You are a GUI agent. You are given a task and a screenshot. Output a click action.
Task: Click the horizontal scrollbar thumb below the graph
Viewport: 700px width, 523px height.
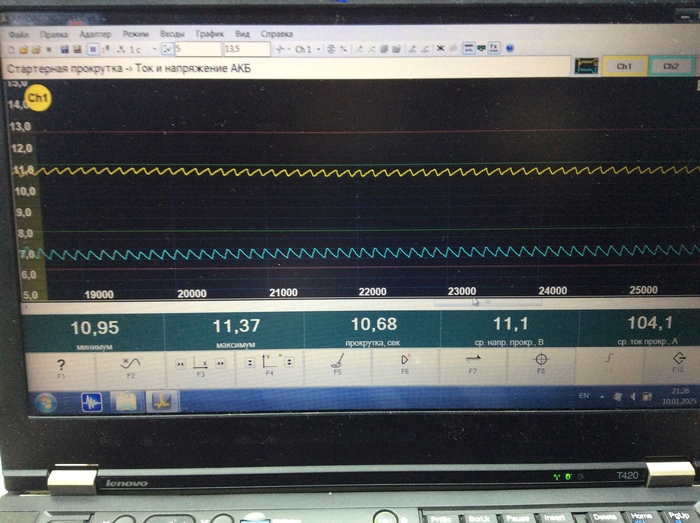(488, 303)
